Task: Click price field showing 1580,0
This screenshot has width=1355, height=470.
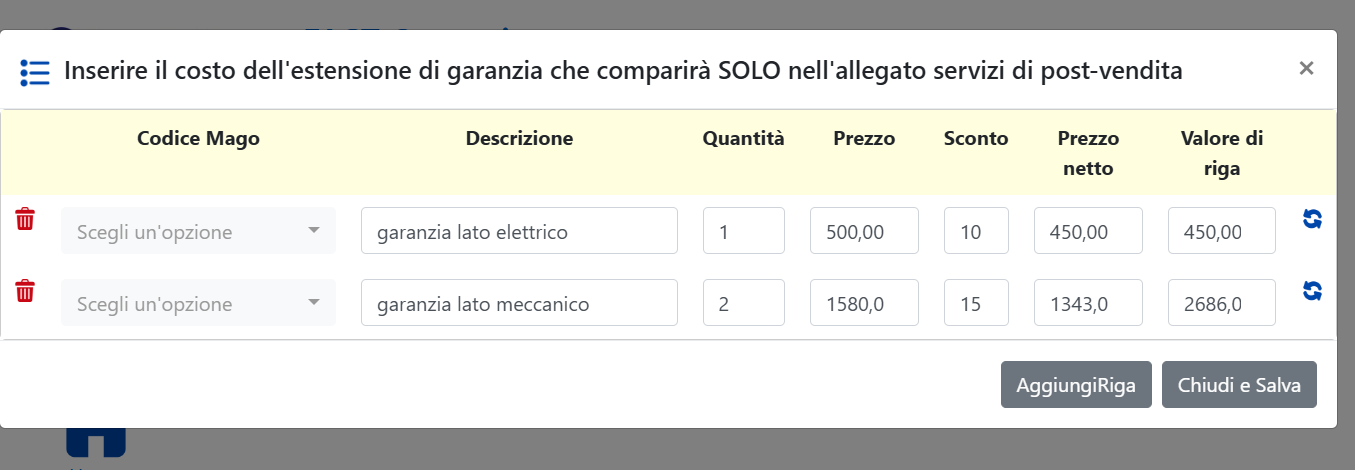Action: click(x=864, y=303)
